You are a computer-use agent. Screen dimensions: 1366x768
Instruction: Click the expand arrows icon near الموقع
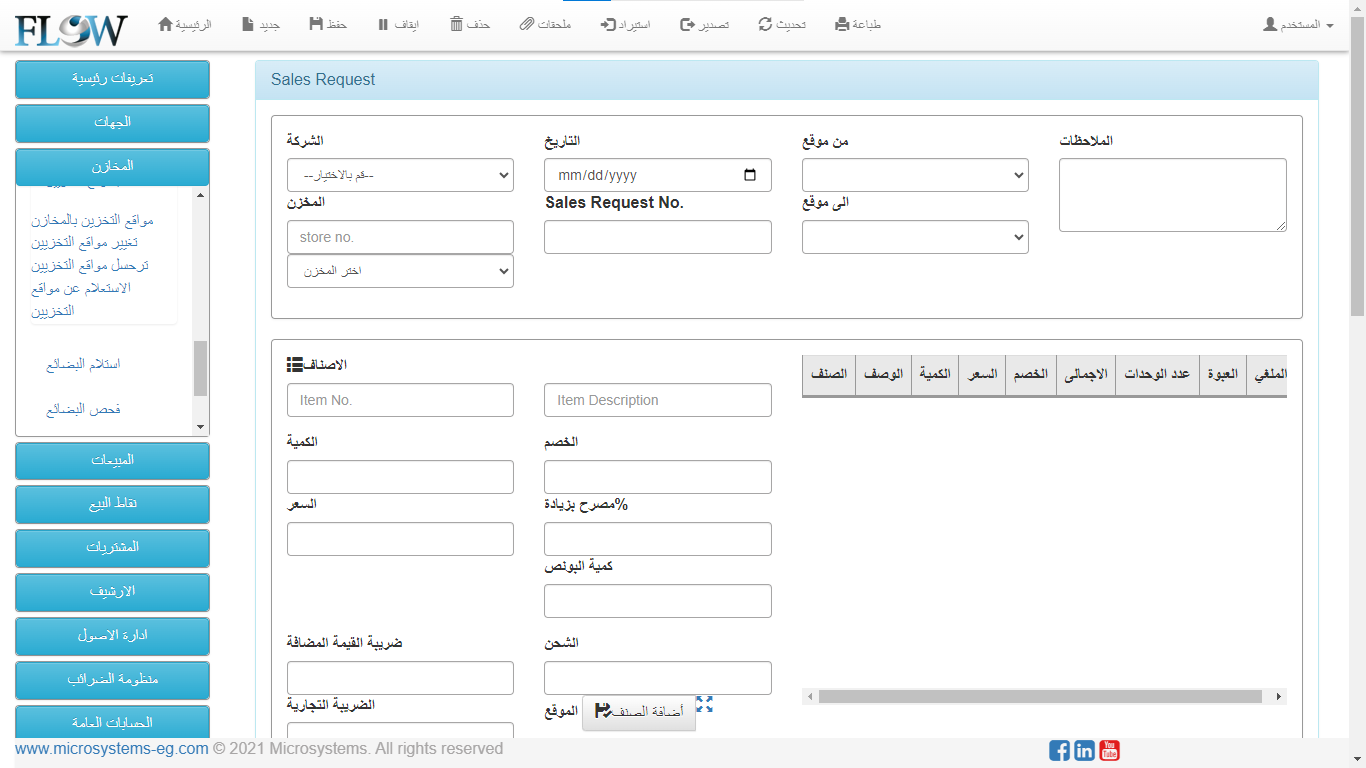[x=704, y=704]
